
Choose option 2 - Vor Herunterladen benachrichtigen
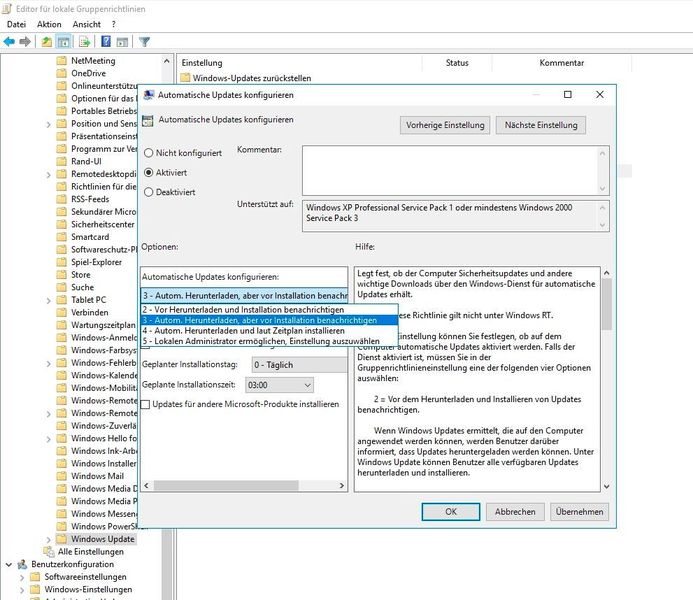pyautogui.click(x=270, y=310)
